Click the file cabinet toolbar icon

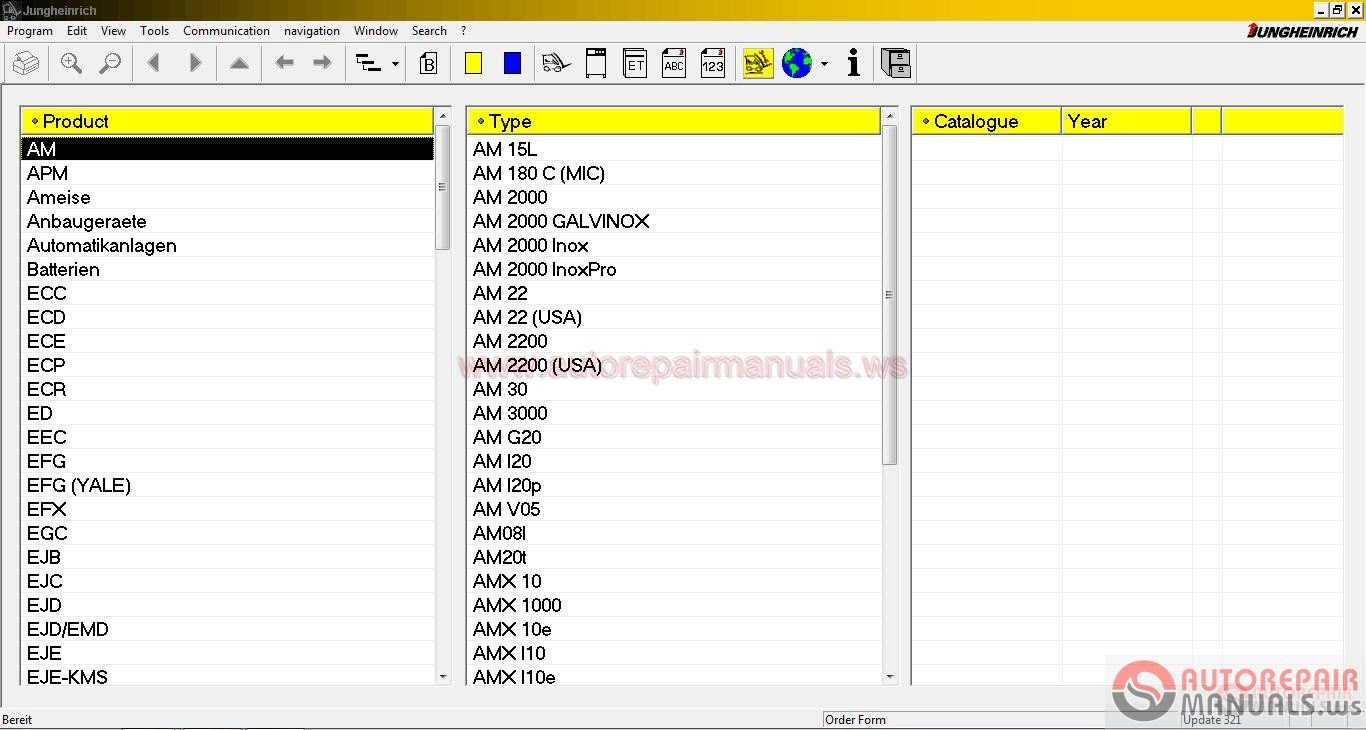(896, 63)
